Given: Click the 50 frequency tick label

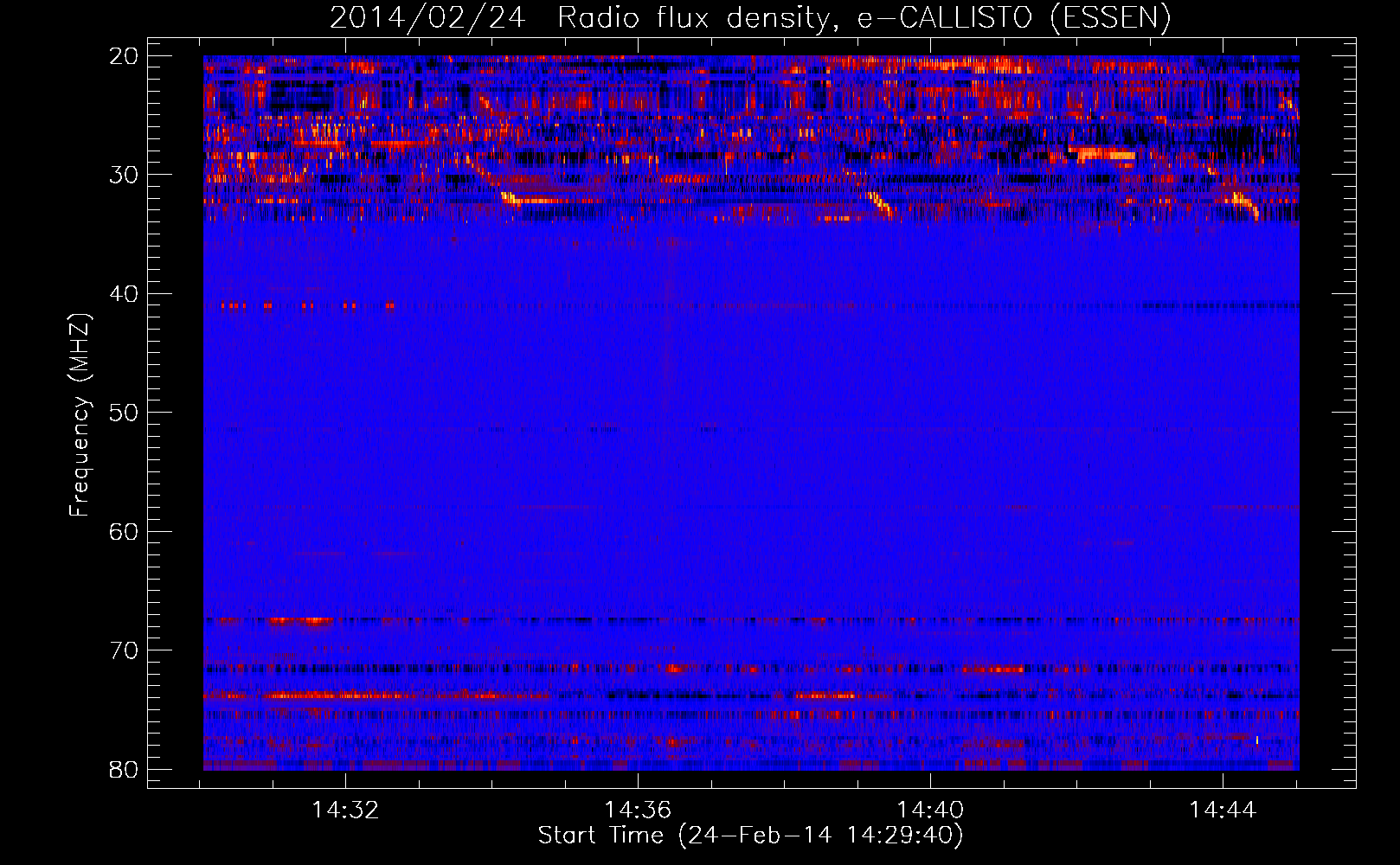Looking at the screenshot, I should (x=124, y=413).
